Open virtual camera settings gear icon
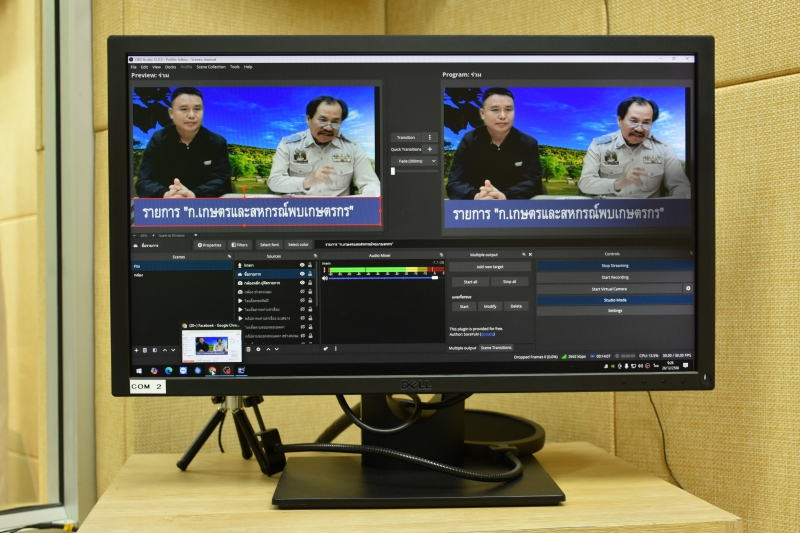The width and height of the screenshot is (800, 533). pyautogui.click(x=687, y=288)
